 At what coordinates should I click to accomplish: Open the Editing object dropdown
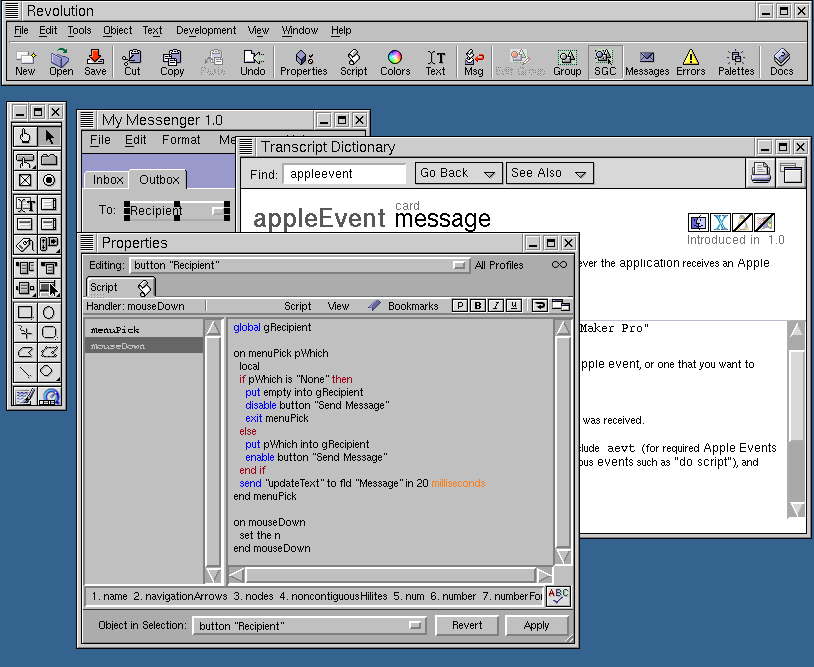pos(300,265)
